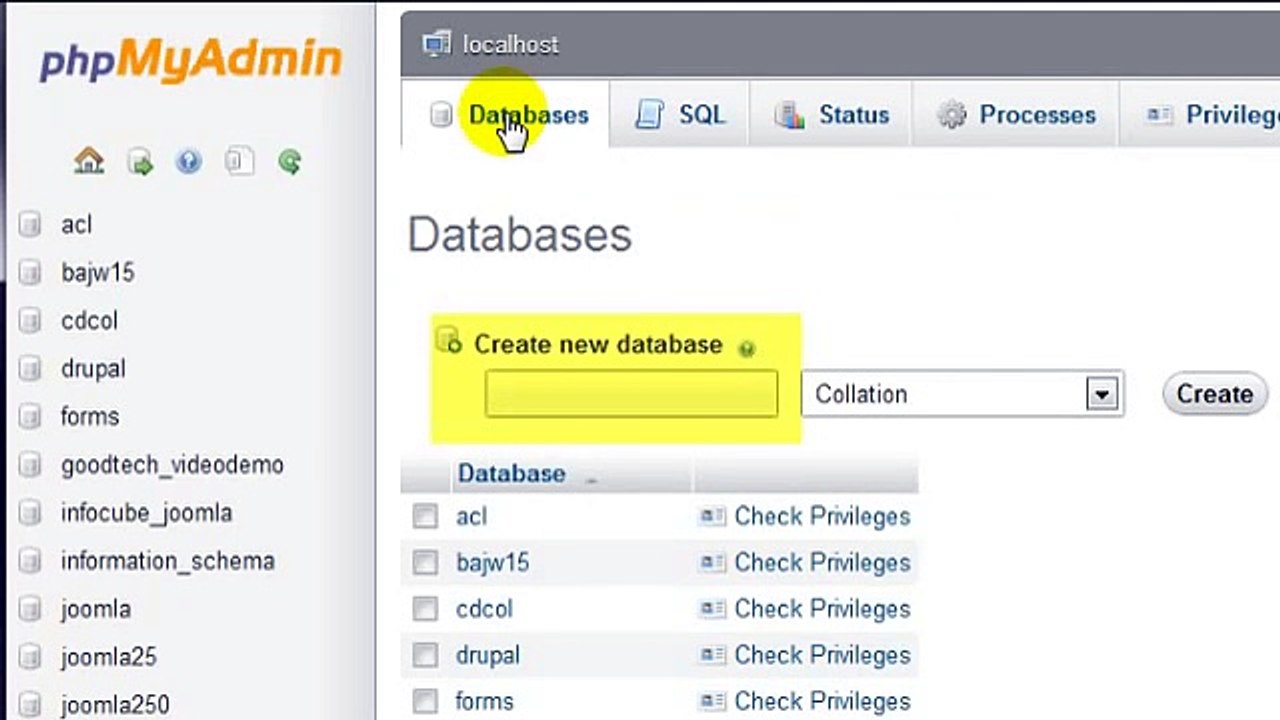
Task: Click the forms database icon in sidebar
Action: pyautogui.click(x=30, y=416)
